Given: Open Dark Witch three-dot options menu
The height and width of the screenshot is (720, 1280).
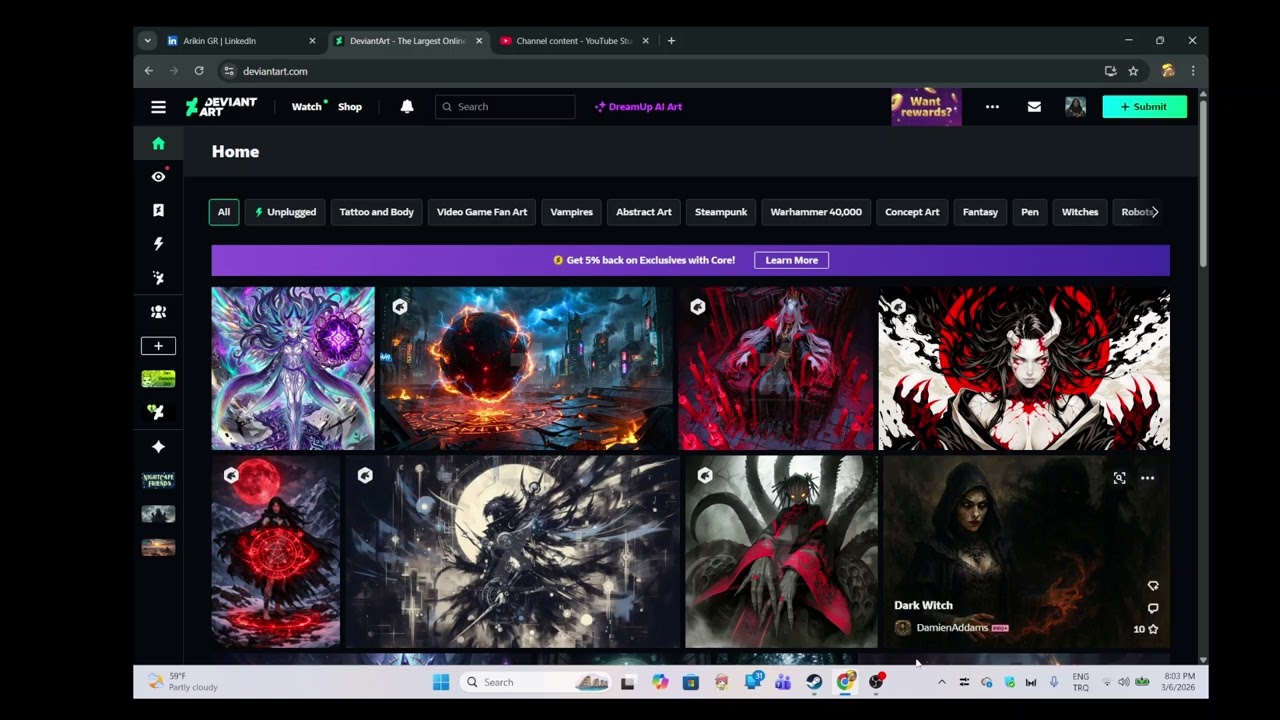Looking at the screenshot, I should [1147, 478].
